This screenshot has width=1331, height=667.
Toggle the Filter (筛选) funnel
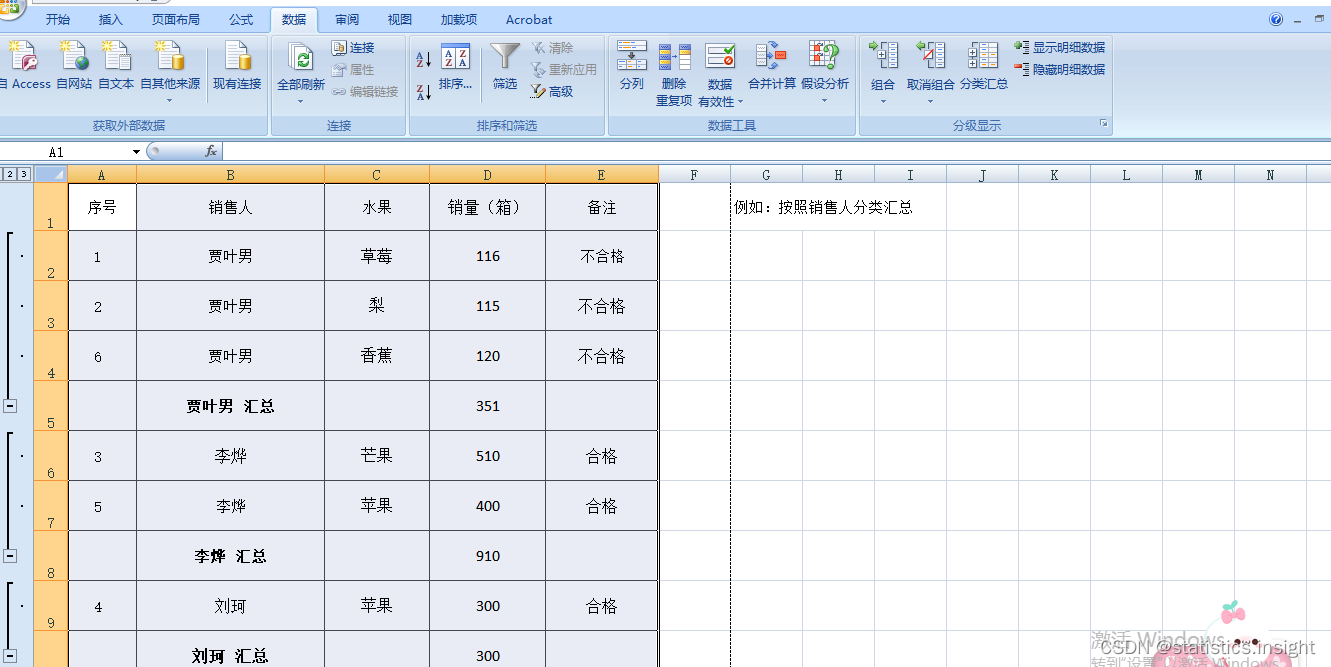tap(505, 67)
